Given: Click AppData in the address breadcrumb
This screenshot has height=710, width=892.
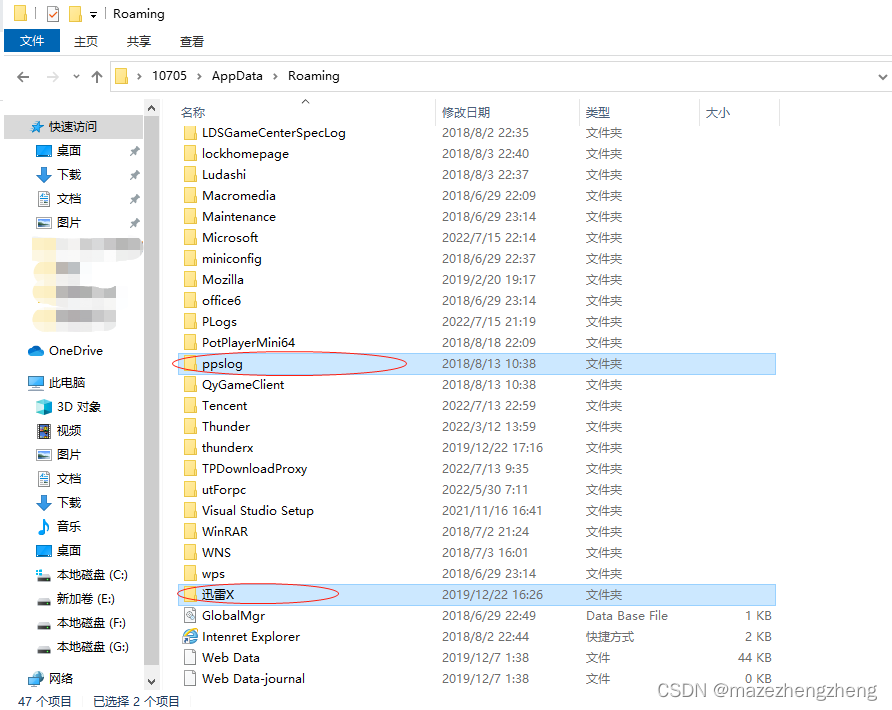Looking at the screenshot, I should (237, 76).
